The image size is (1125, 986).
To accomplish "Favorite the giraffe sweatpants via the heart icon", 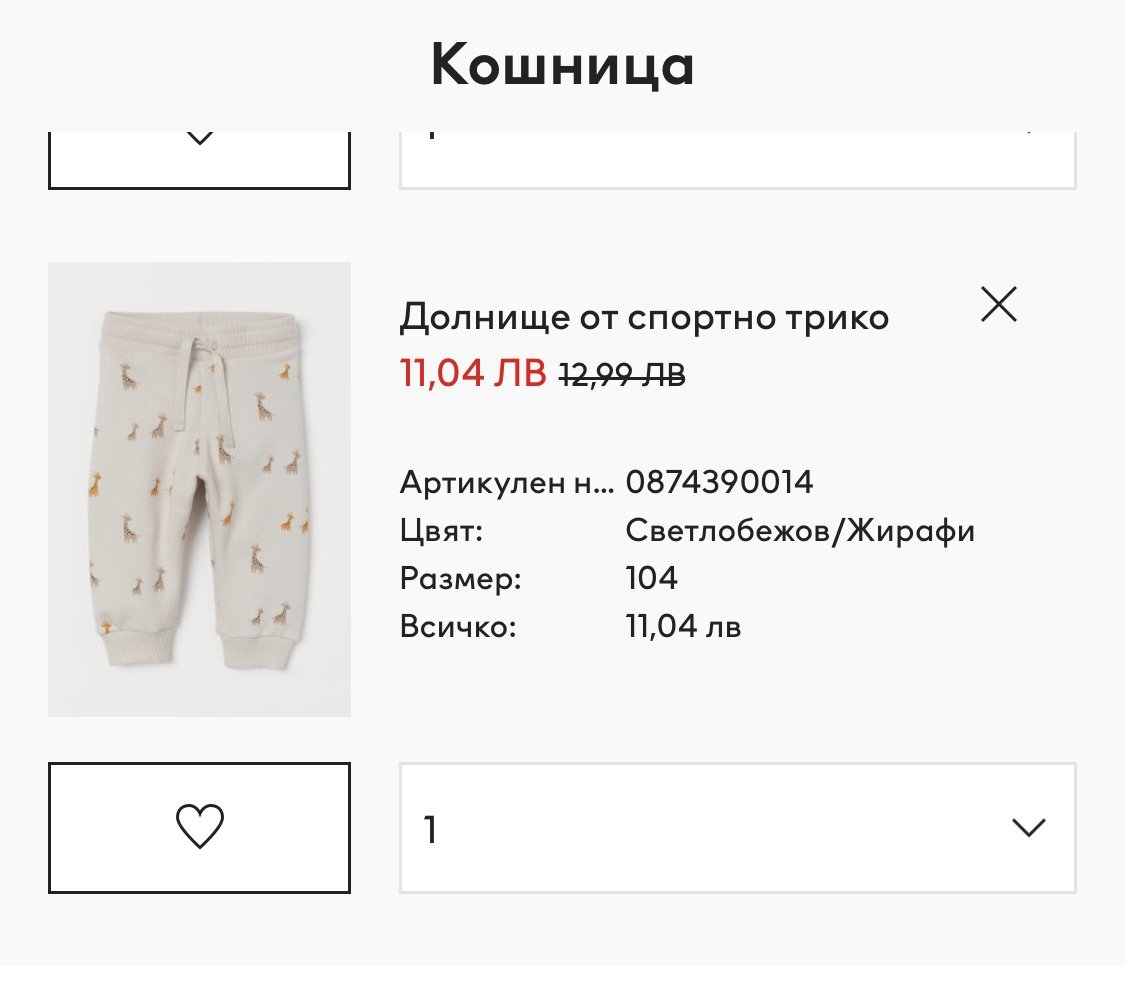I will pyautogui.click(x=199, y=827).
